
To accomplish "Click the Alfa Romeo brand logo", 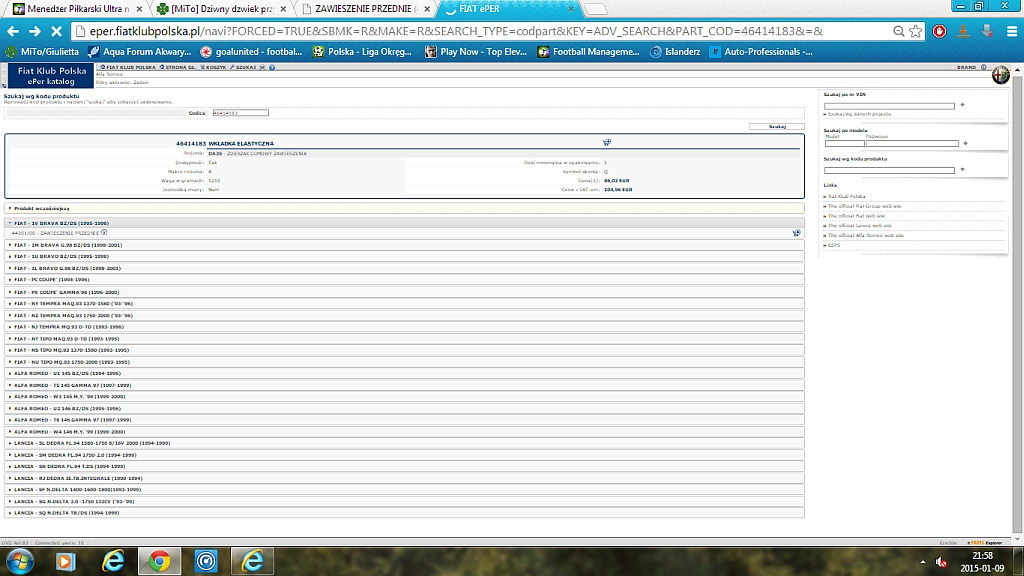I will pos(1000,75).
